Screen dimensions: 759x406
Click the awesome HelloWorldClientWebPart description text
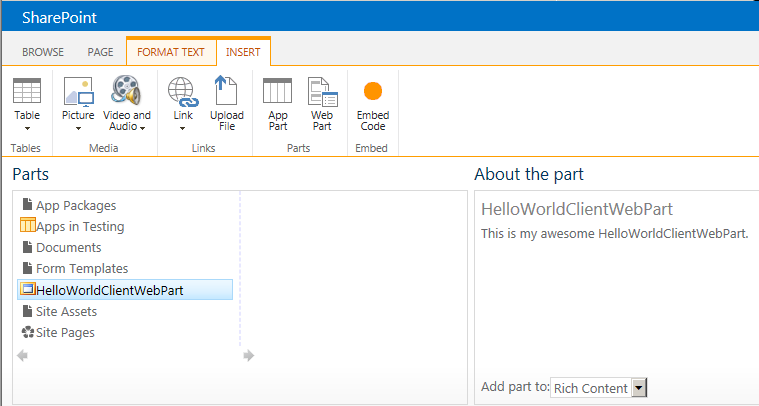pos(614,234)
